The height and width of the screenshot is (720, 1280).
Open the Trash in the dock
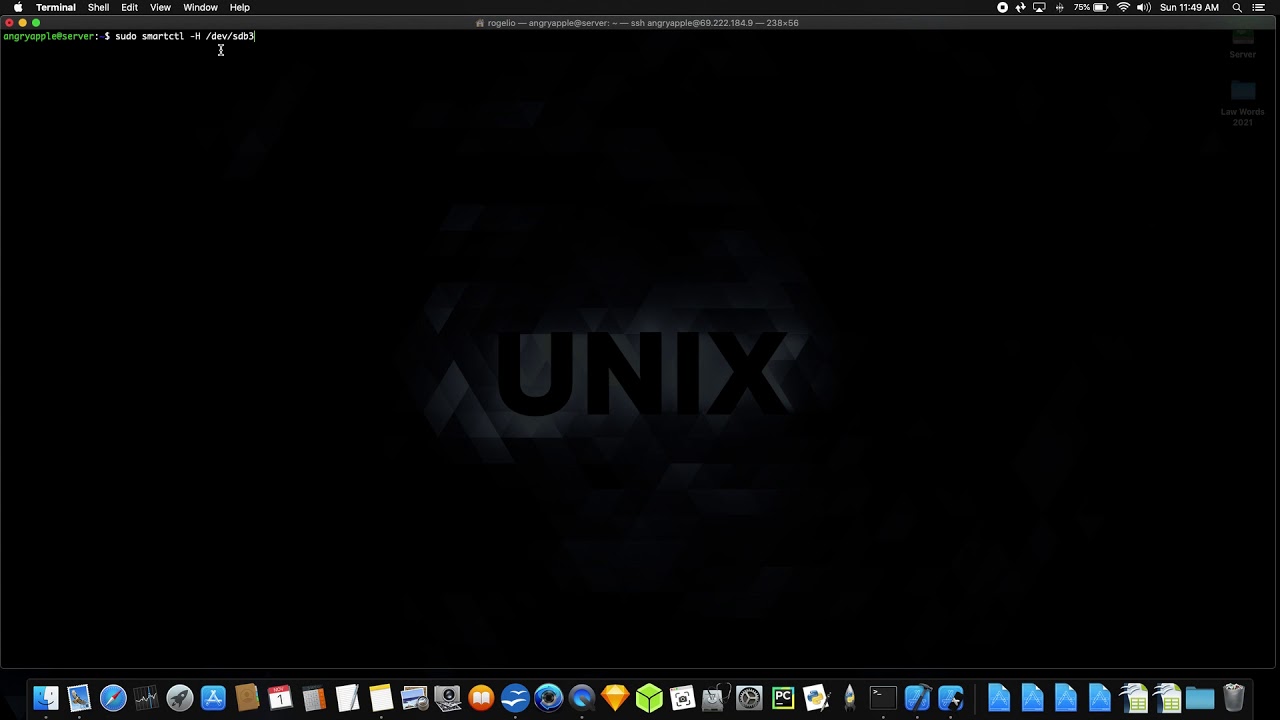tap(1234, 697)
